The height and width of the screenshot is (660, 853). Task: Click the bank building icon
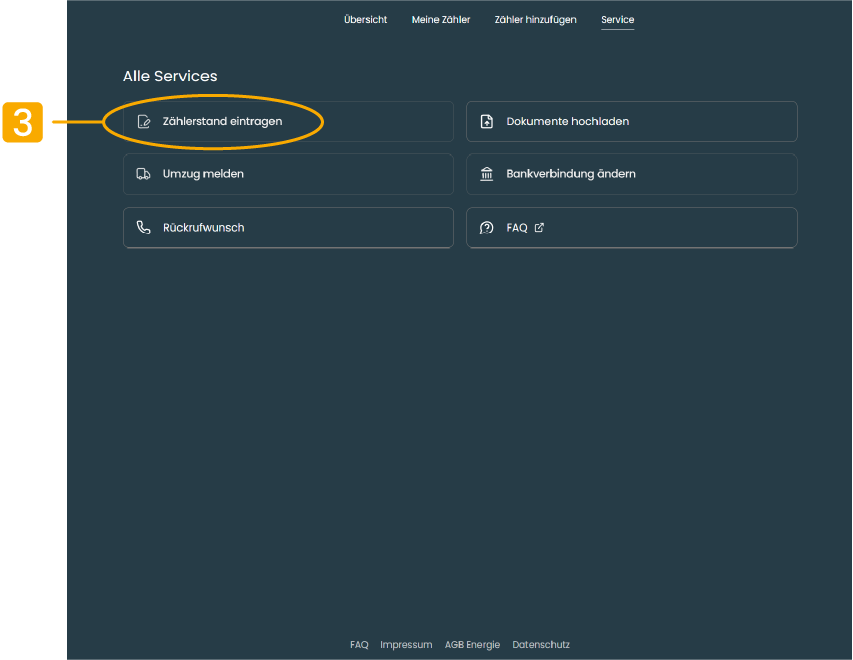point(487,174)
